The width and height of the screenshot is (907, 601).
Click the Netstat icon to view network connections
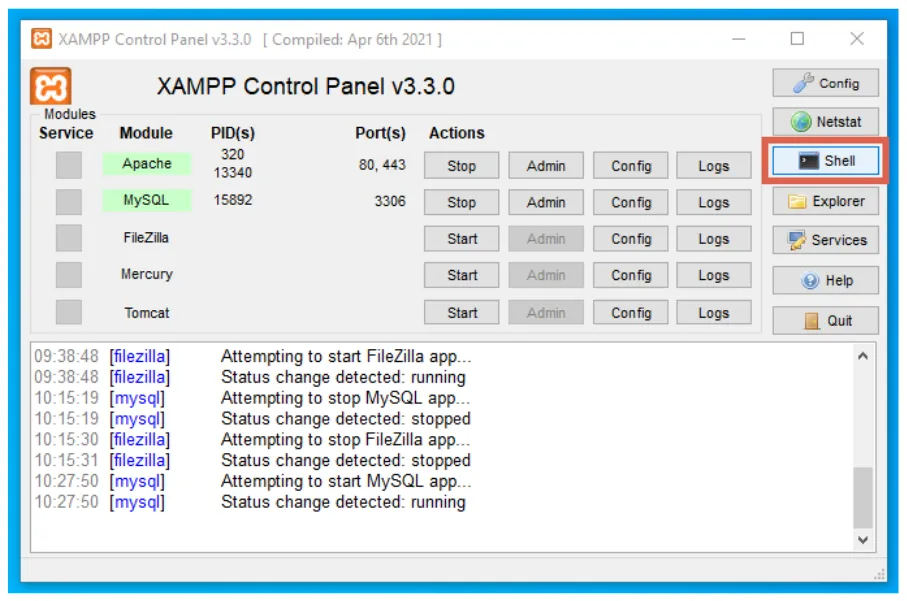[x=824, y=121]
